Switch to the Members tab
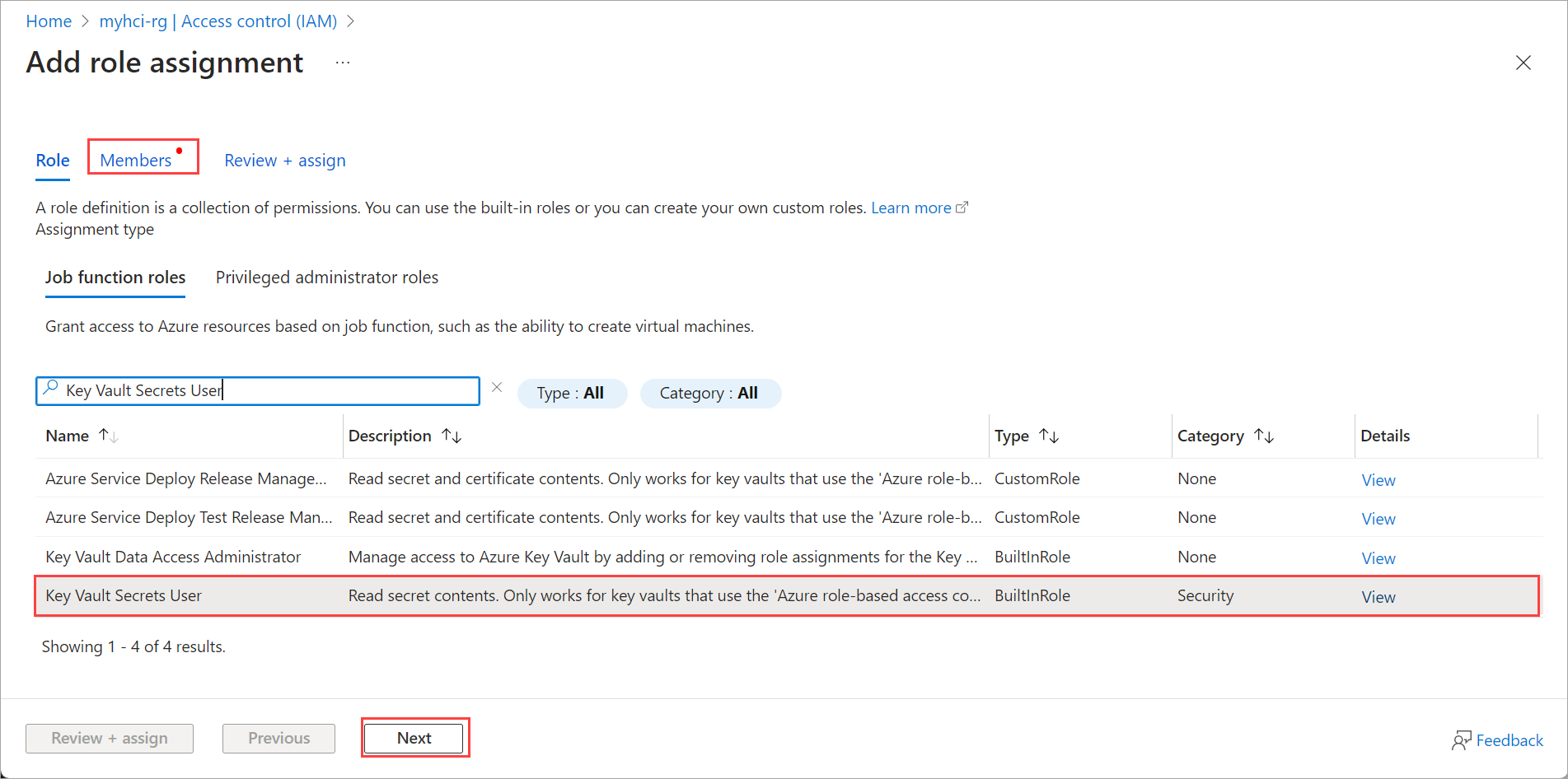Screen dimensions: 1568x779 point(136,161)
